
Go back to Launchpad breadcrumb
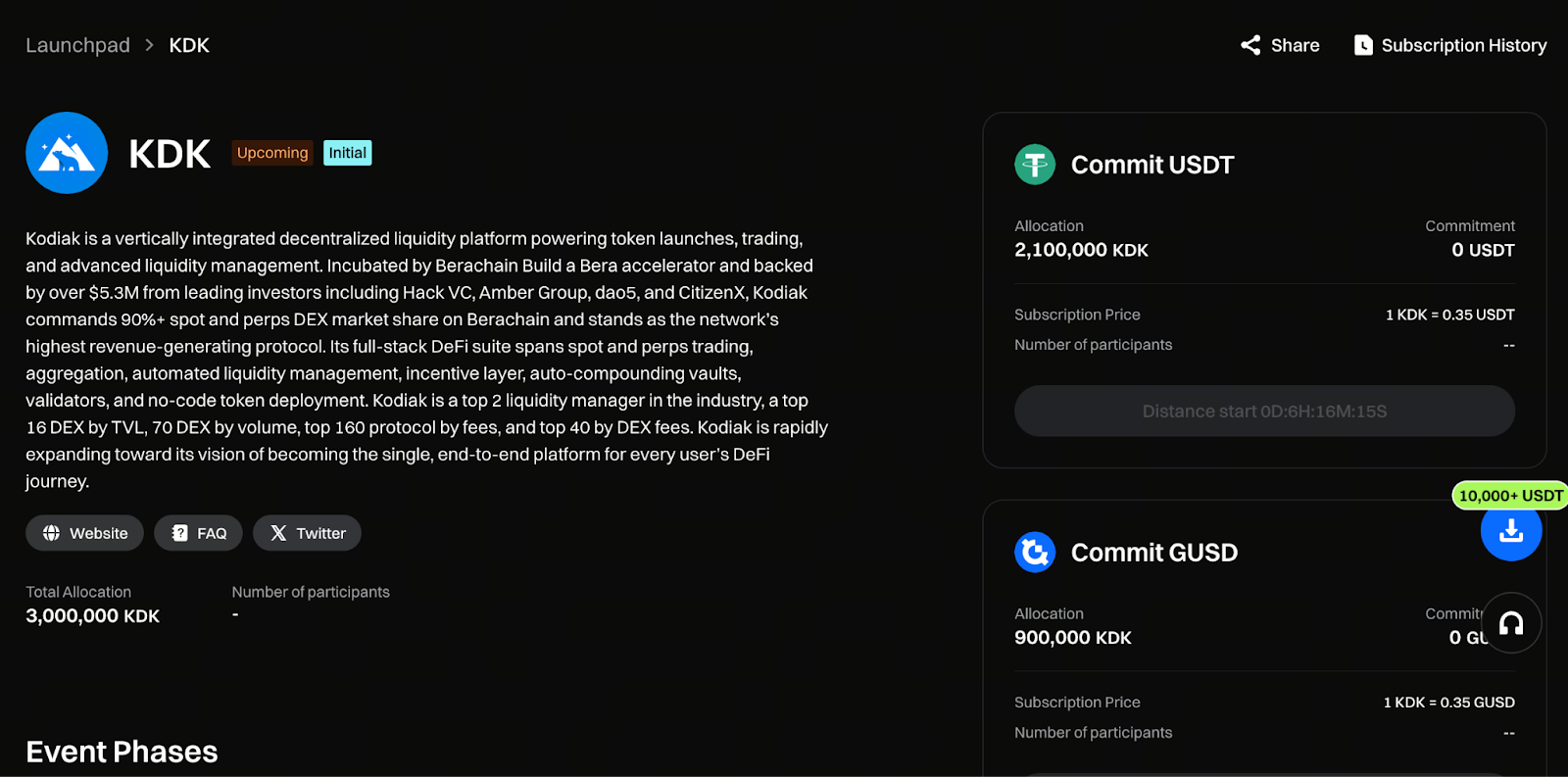tap(77, 45)
